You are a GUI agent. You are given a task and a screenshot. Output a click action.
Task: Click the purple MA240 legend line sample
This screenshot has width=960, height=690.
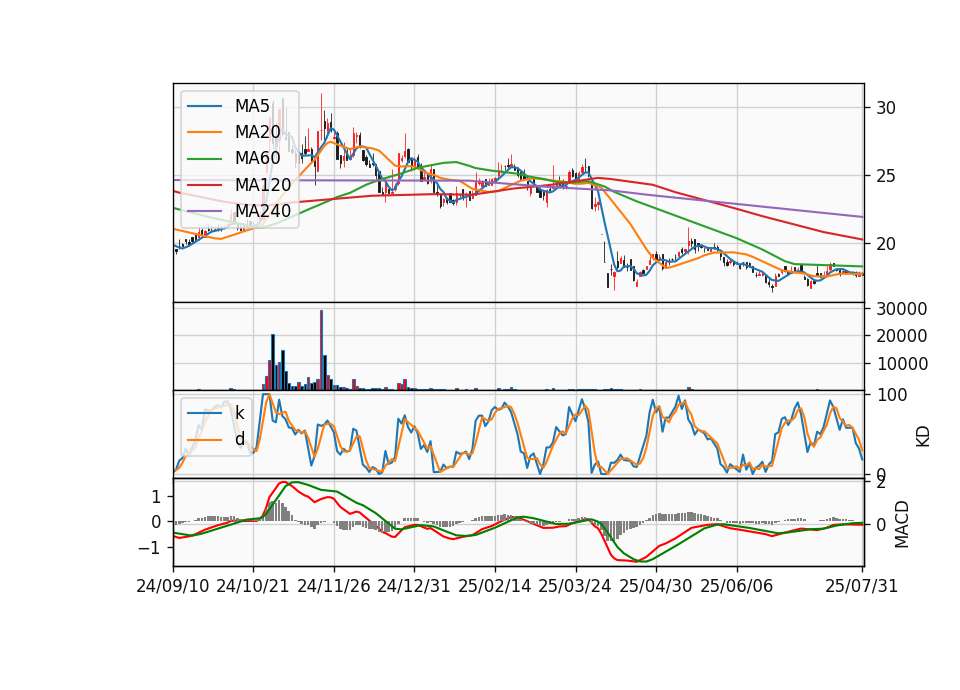click(204, 211)
